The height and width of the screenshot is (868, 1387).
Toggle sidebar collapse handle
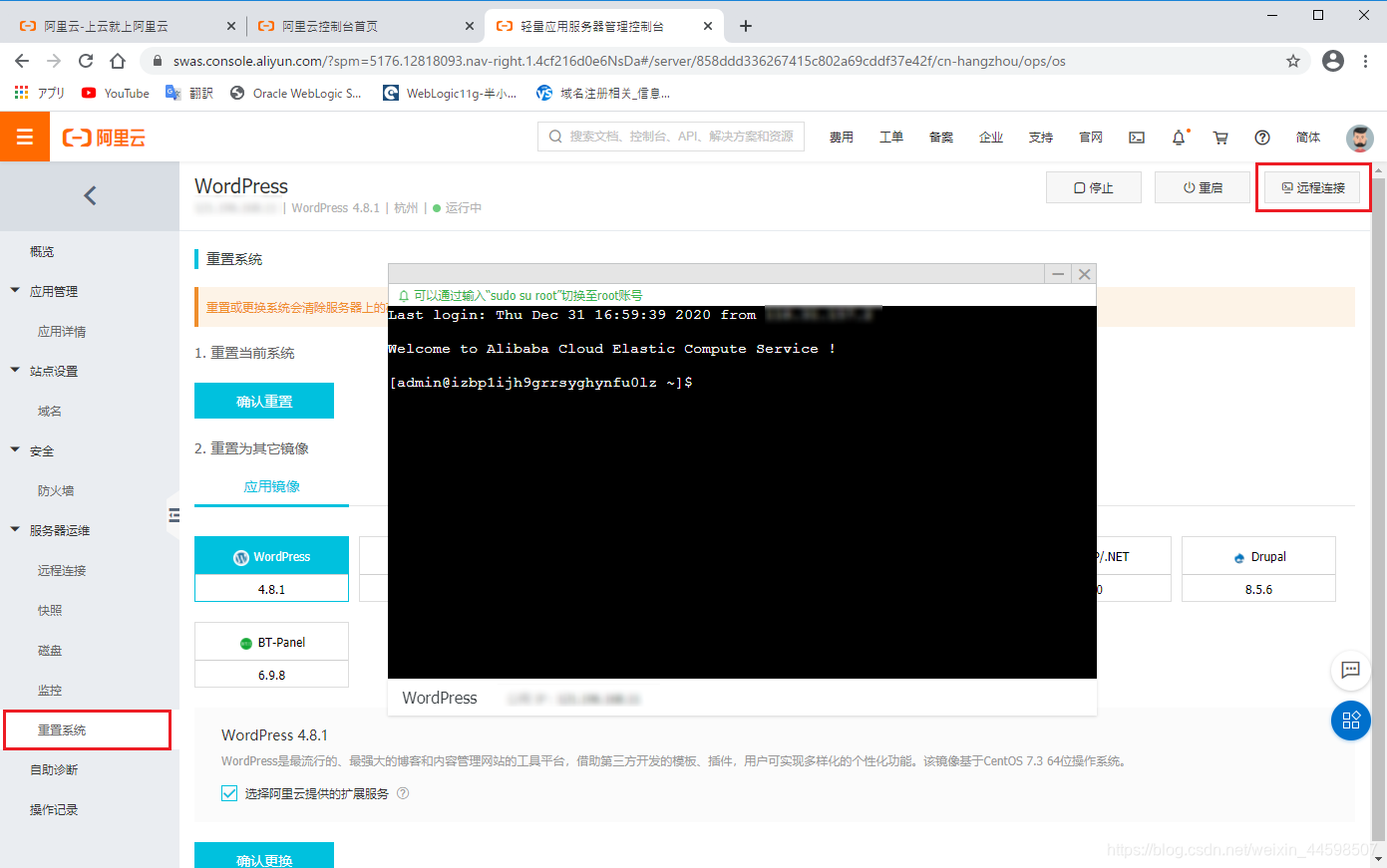(173, 515)
